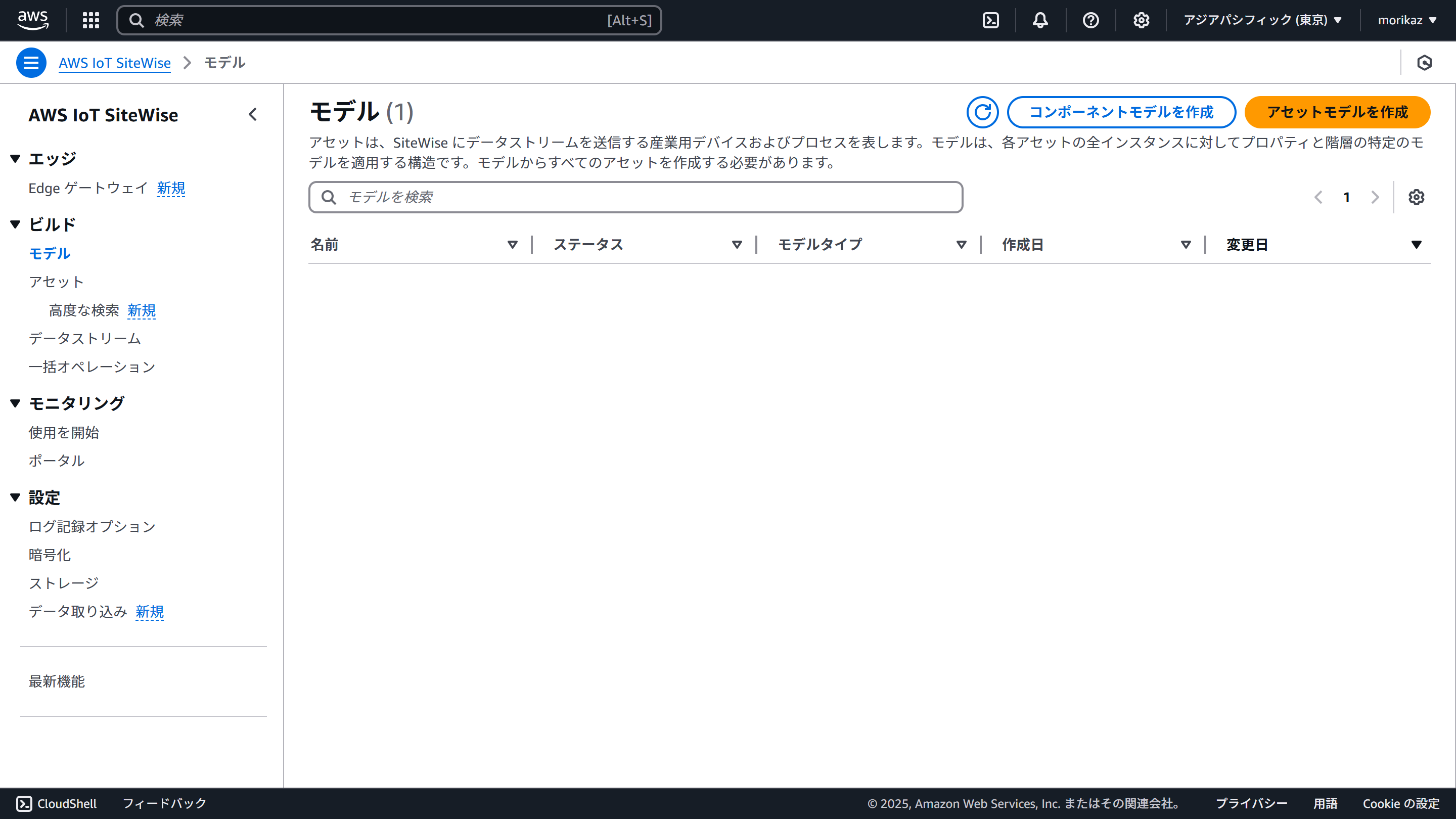Screen dimensions: 1456x819
Task: Open 暗号化 settings
Action: click(x=50, y=555)
